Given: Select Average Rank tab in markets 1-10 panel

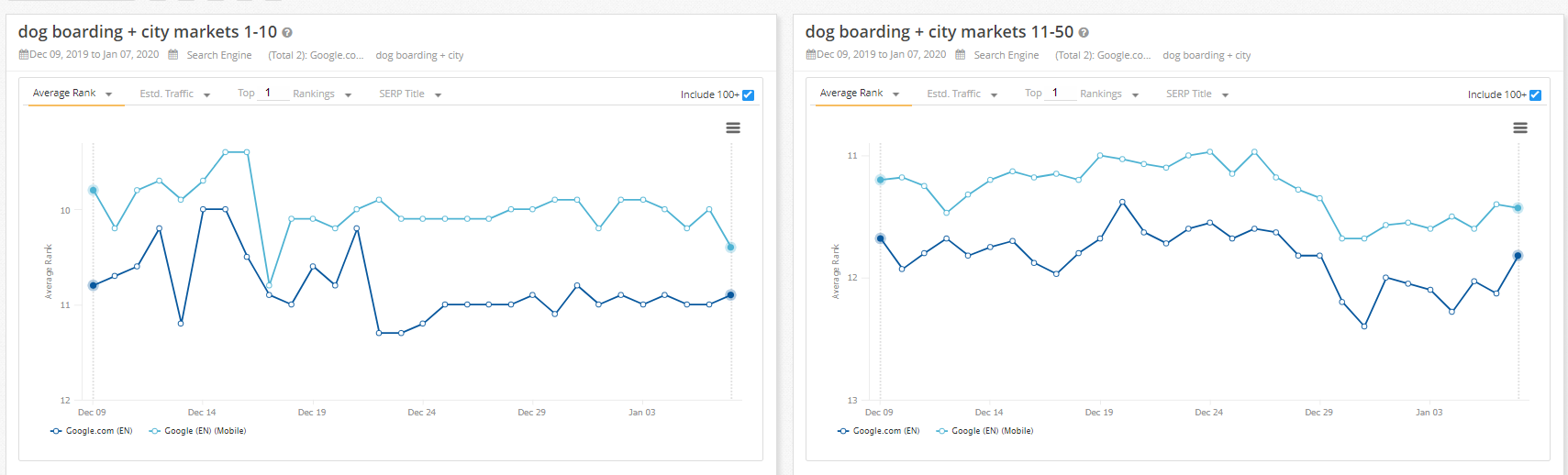Looking at the screenshot, I should click(x=64, y=94).
